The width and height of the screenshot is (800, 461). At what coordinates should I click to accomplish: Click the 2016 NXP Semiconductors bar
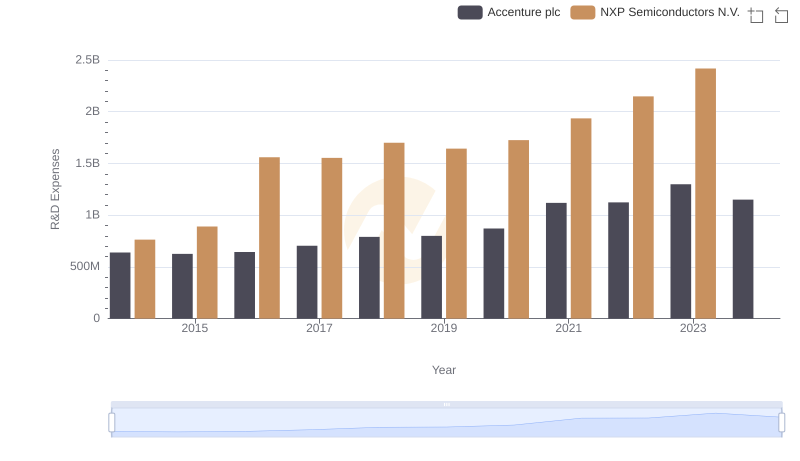269,238
